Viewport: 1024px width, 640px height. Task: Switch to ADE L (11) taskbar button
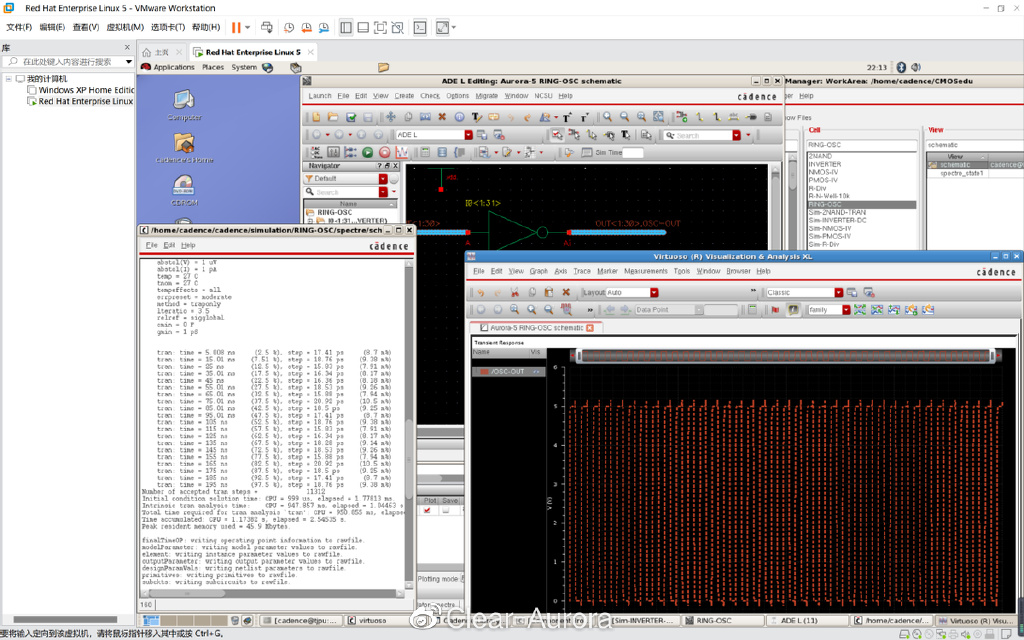click(808, 620)
